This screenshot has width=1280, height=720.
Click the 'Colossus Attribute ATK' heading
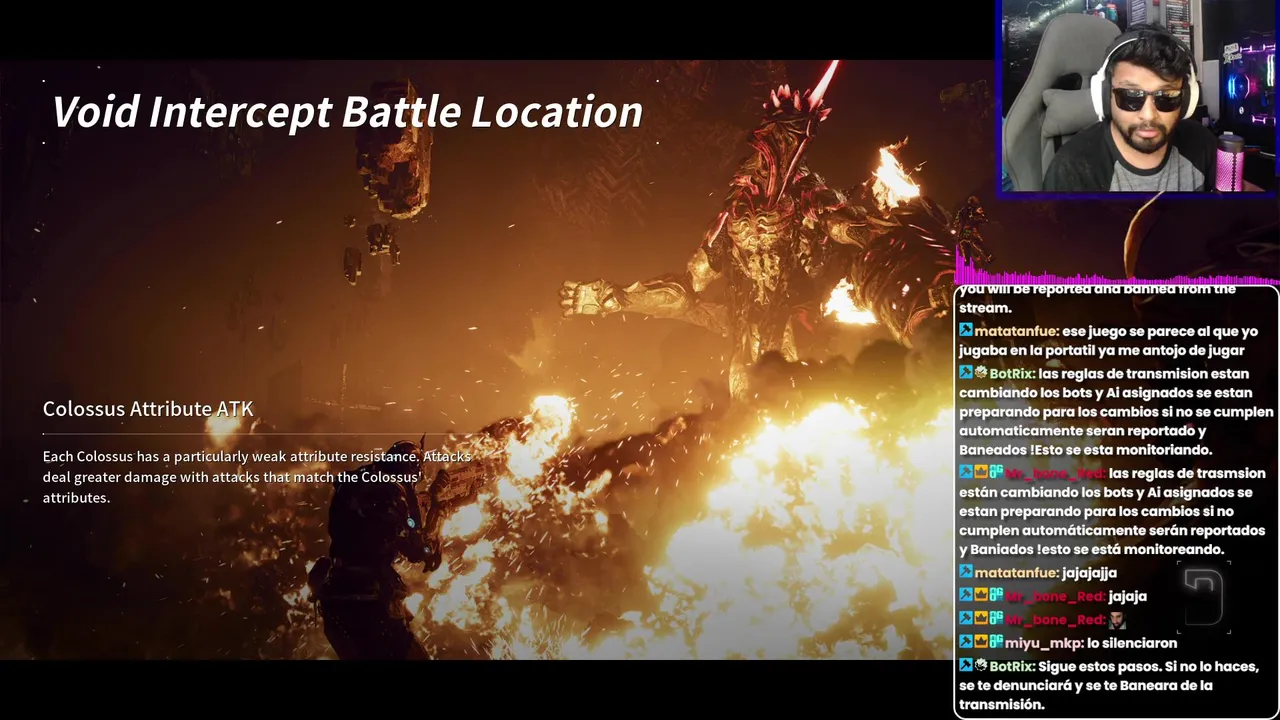coord(148,408)
